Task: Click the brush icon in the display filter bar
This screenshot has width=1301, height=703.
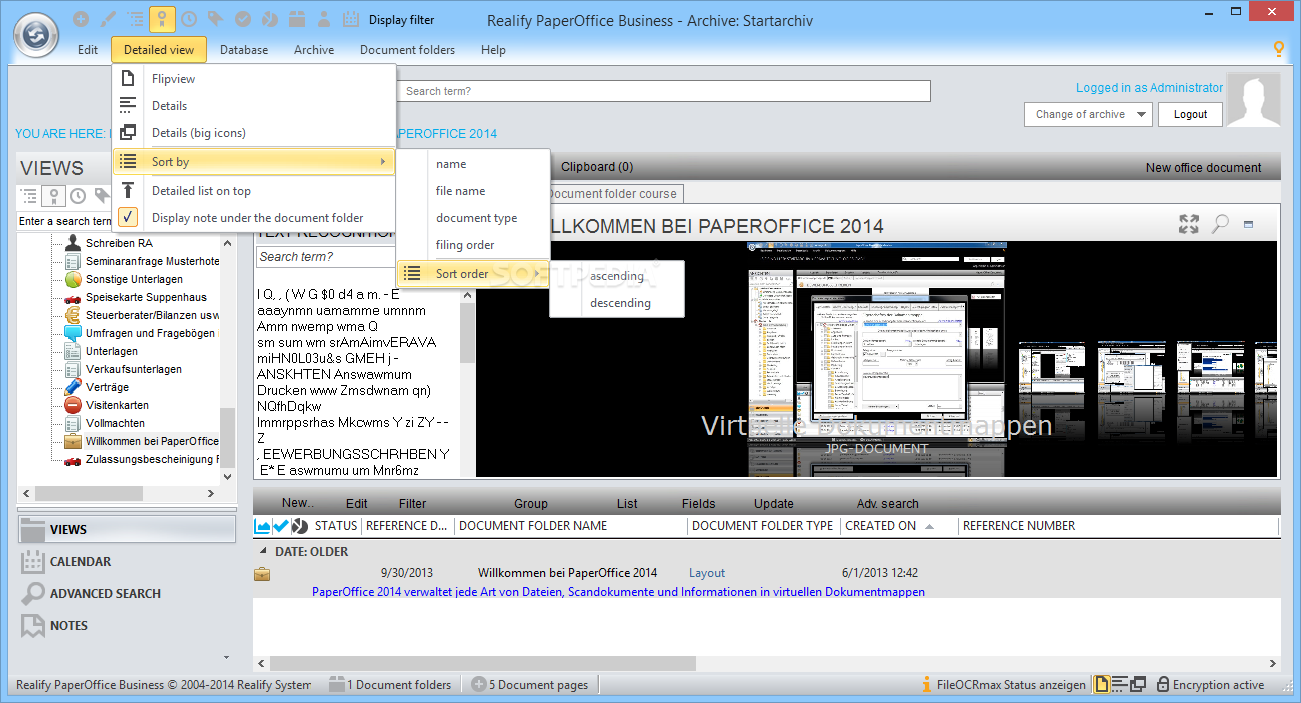Action: point(109,19)
